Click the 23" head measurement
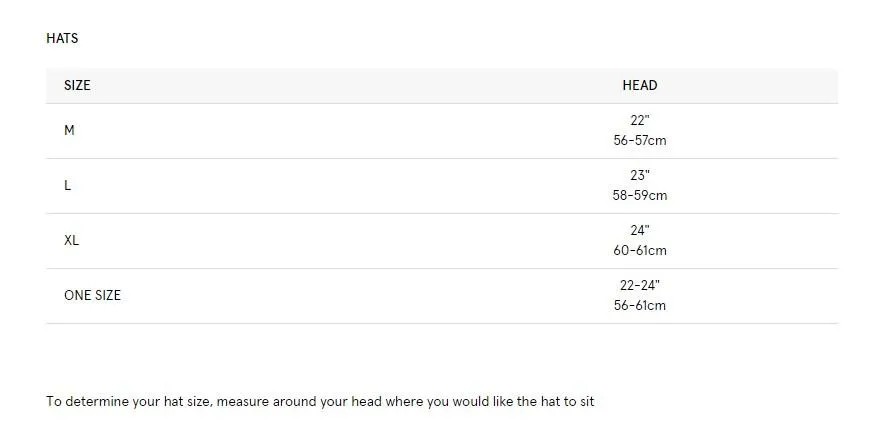Image resolution: width=871 pixels, height=429 pixels. pyautogui.click(x=639, y=175)
